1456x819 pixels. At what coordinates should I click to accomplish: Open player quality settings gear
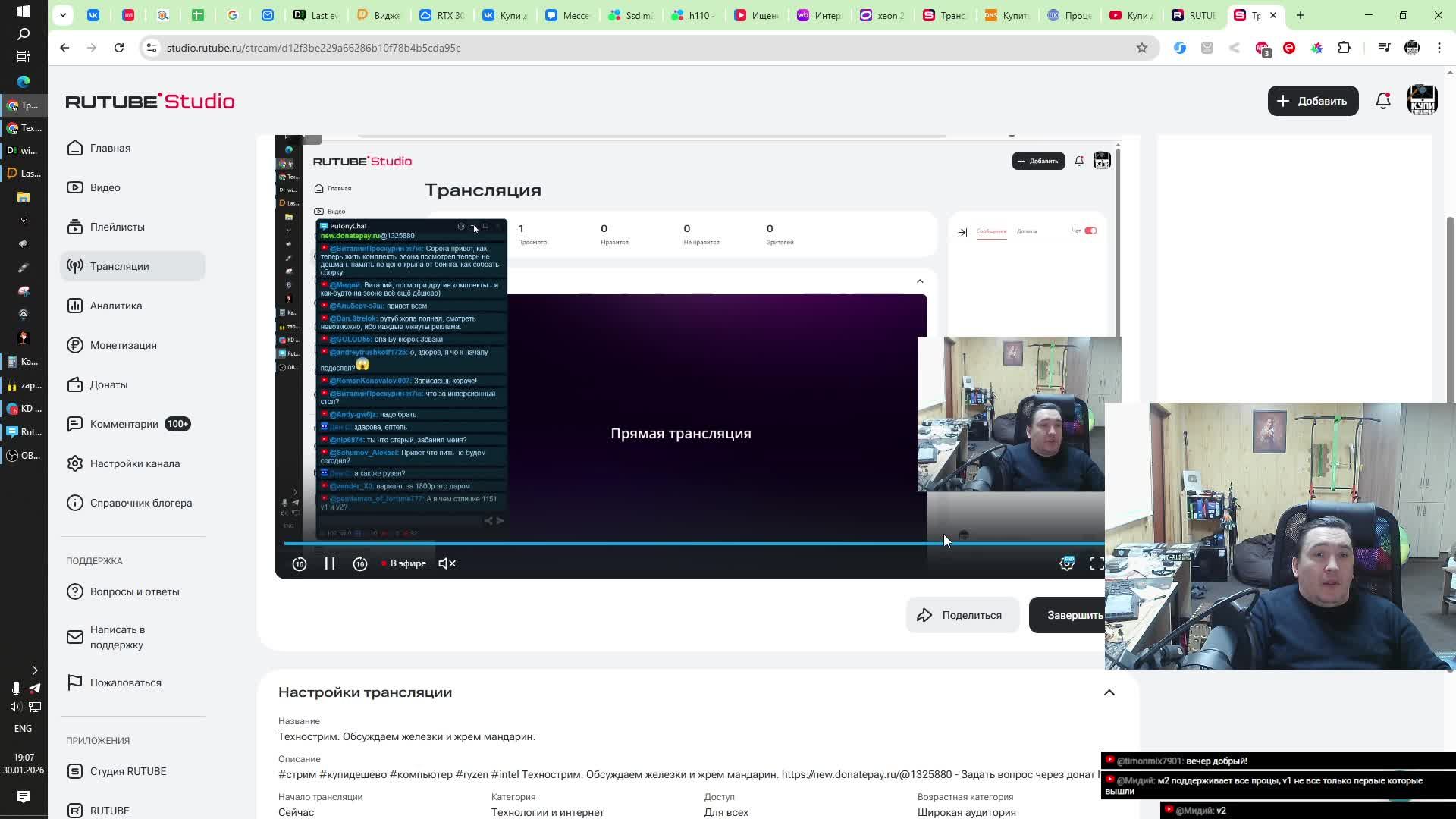1067,563
